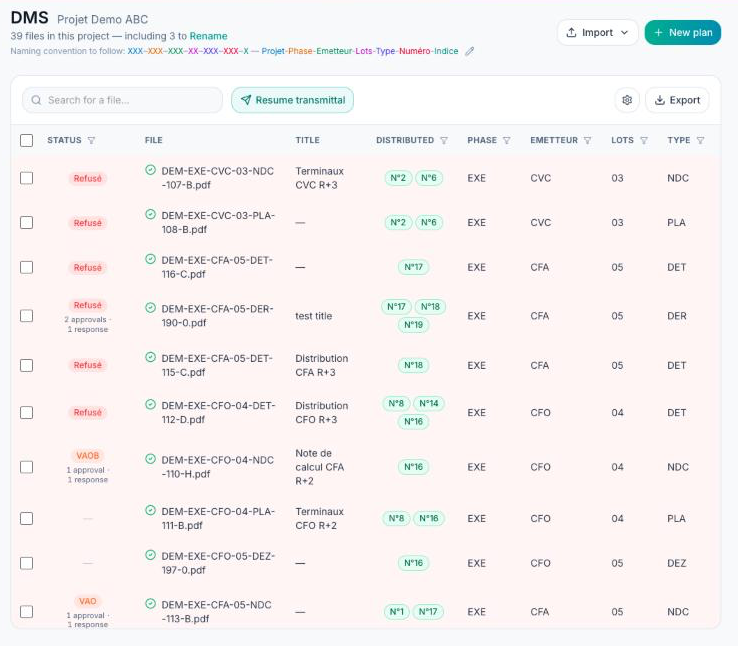Click the file name DEM-EXE-CFO-04-NDC-110-H.pdf
This screenshot has height=646, width=738.
point(217,467)
